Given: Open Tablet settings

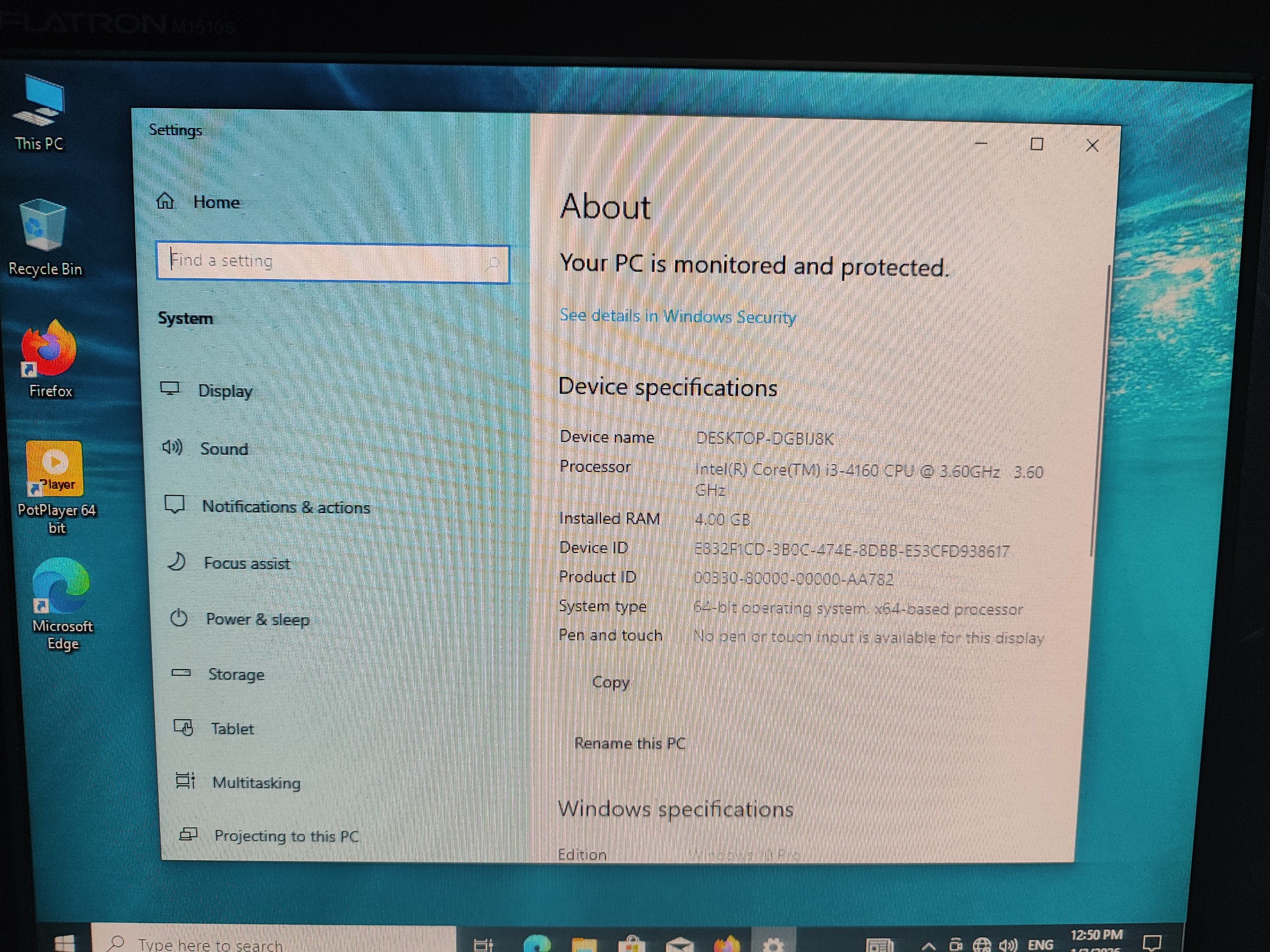Looking at the screenshot, I should [231, 729].
